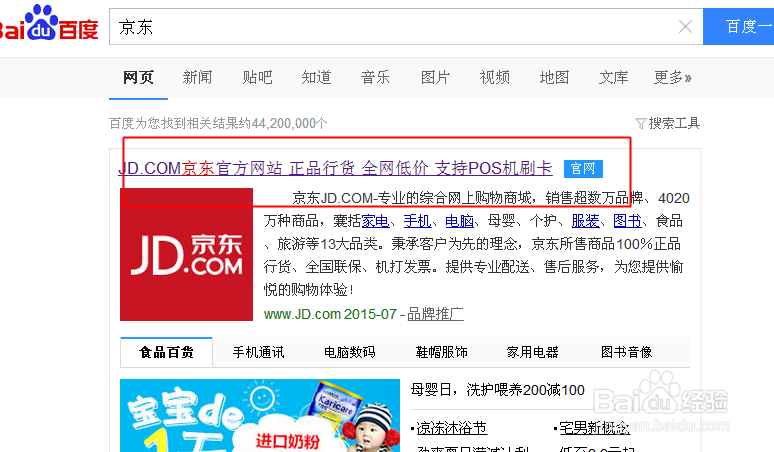Select the 食品百货 category tab

[166, 352]
